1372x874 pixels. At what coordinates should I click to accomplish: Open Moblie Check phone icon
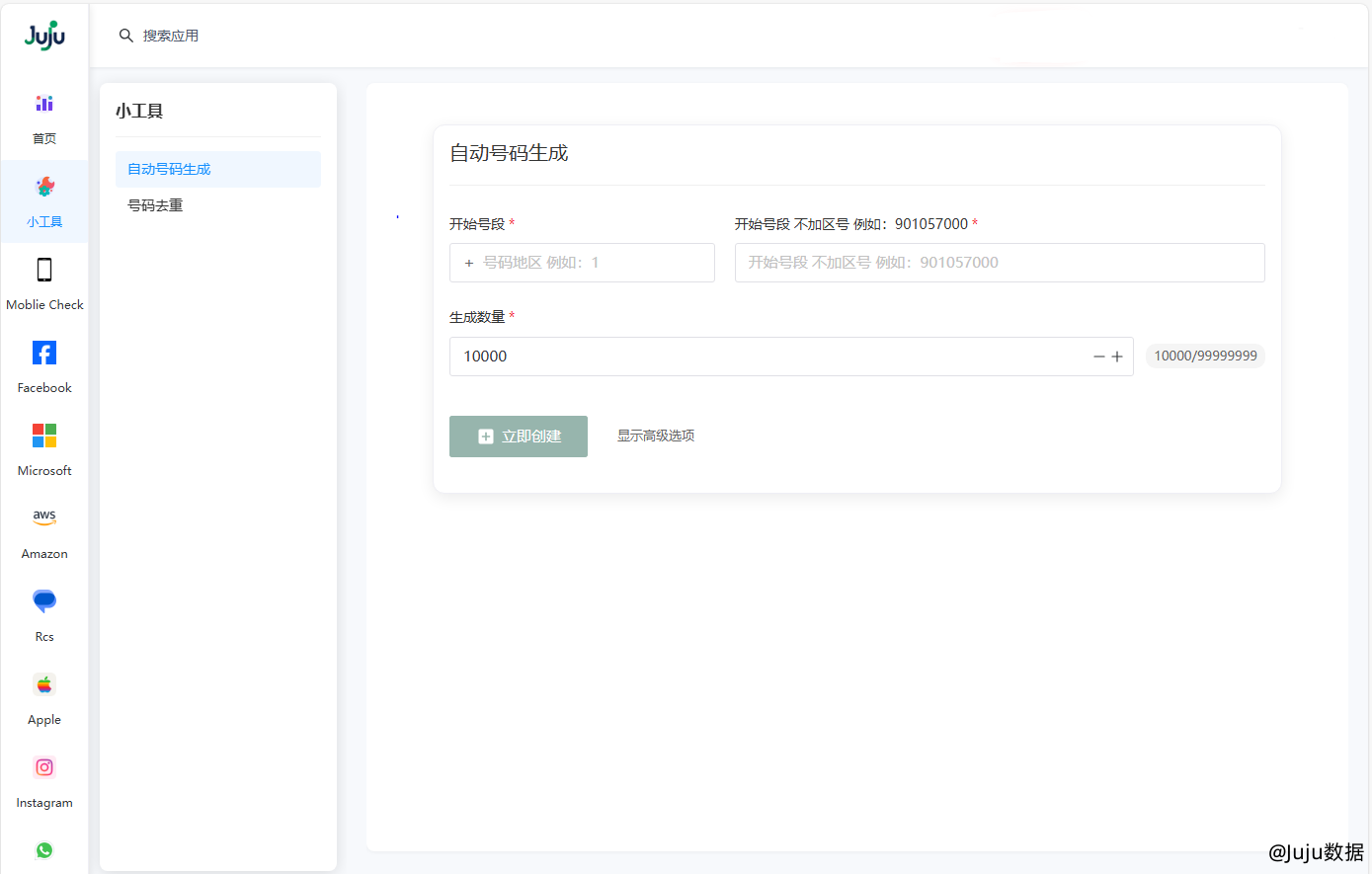[44, 270]
